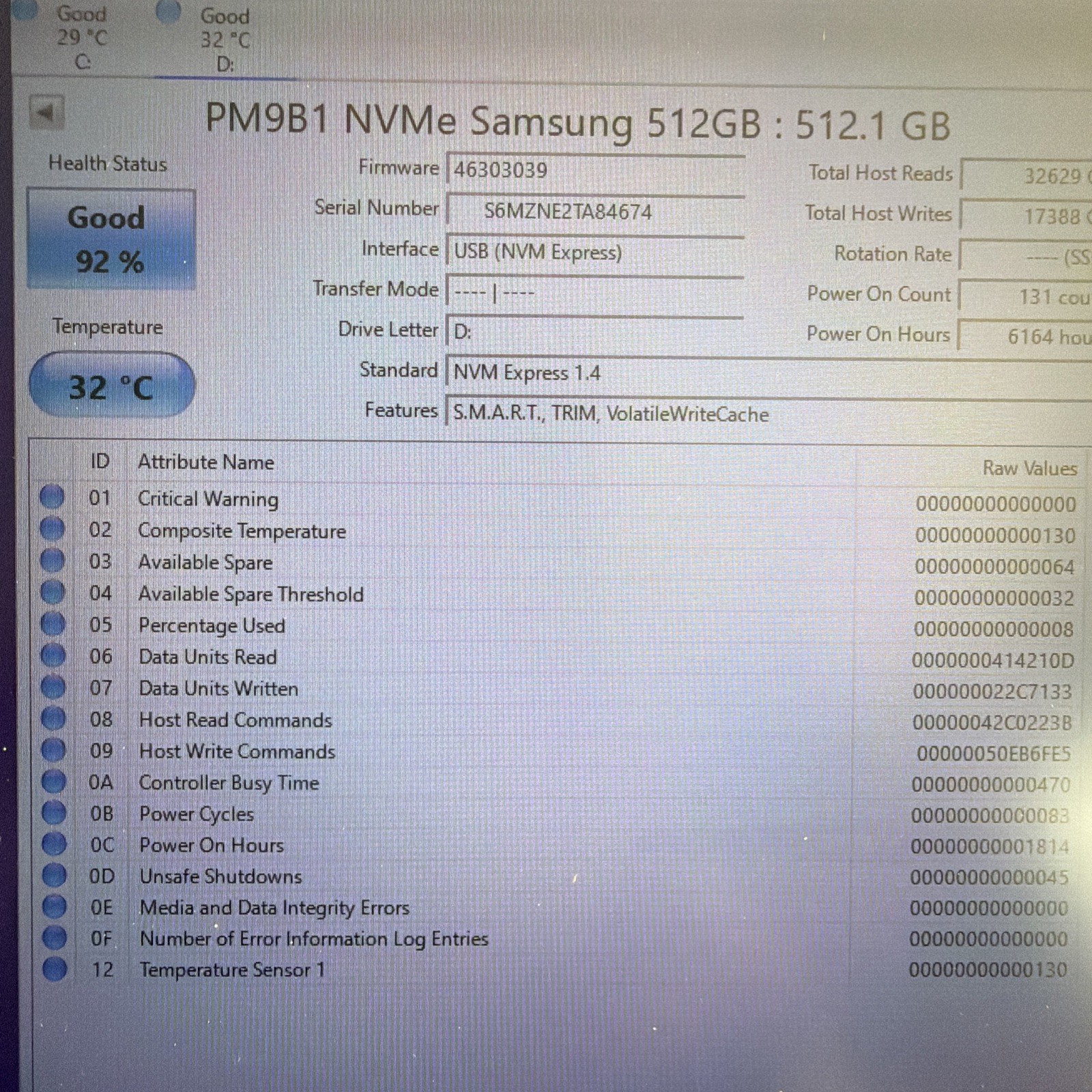Click the Total Host Reads value 32629

[x=1026, y=175]
